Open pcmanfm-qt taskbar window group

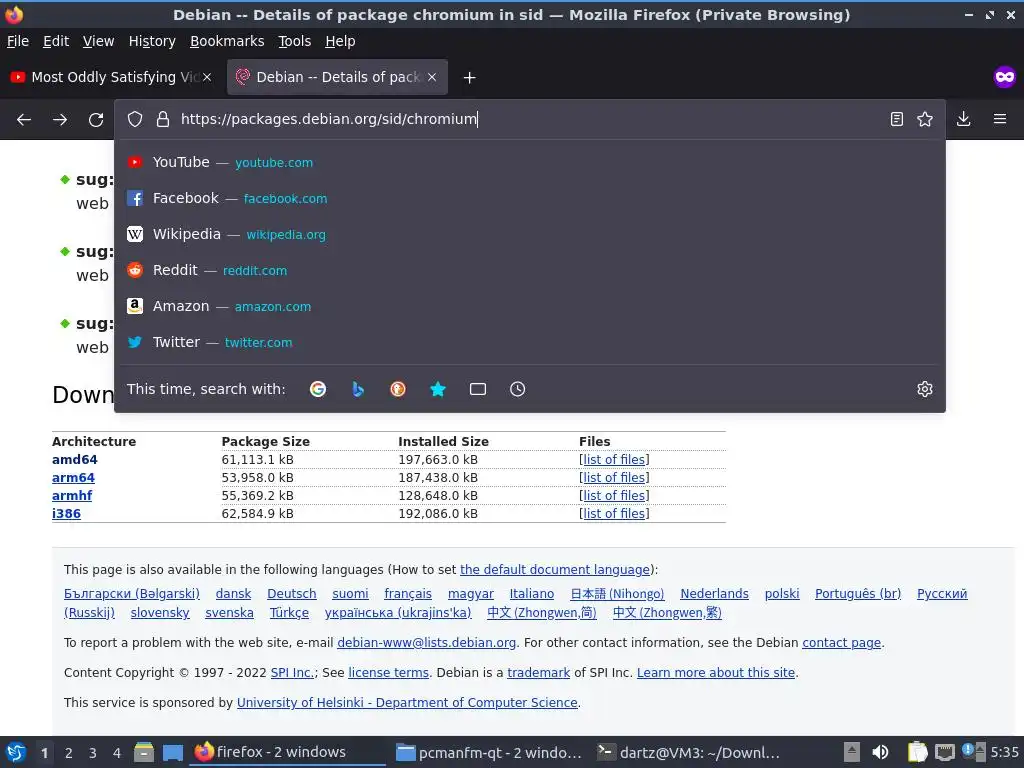coord(488,752)
